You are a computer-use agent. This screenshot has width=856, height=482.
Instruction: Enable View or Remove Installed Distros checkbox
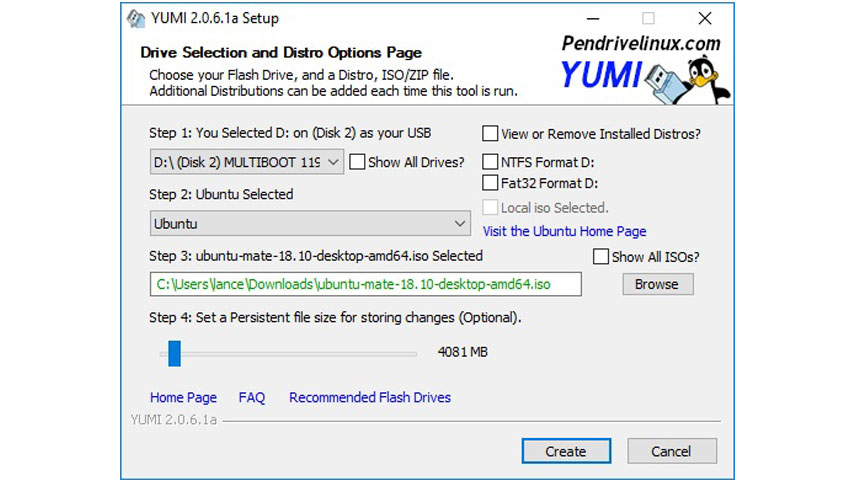pyautogui.click(x=490, y=134)
